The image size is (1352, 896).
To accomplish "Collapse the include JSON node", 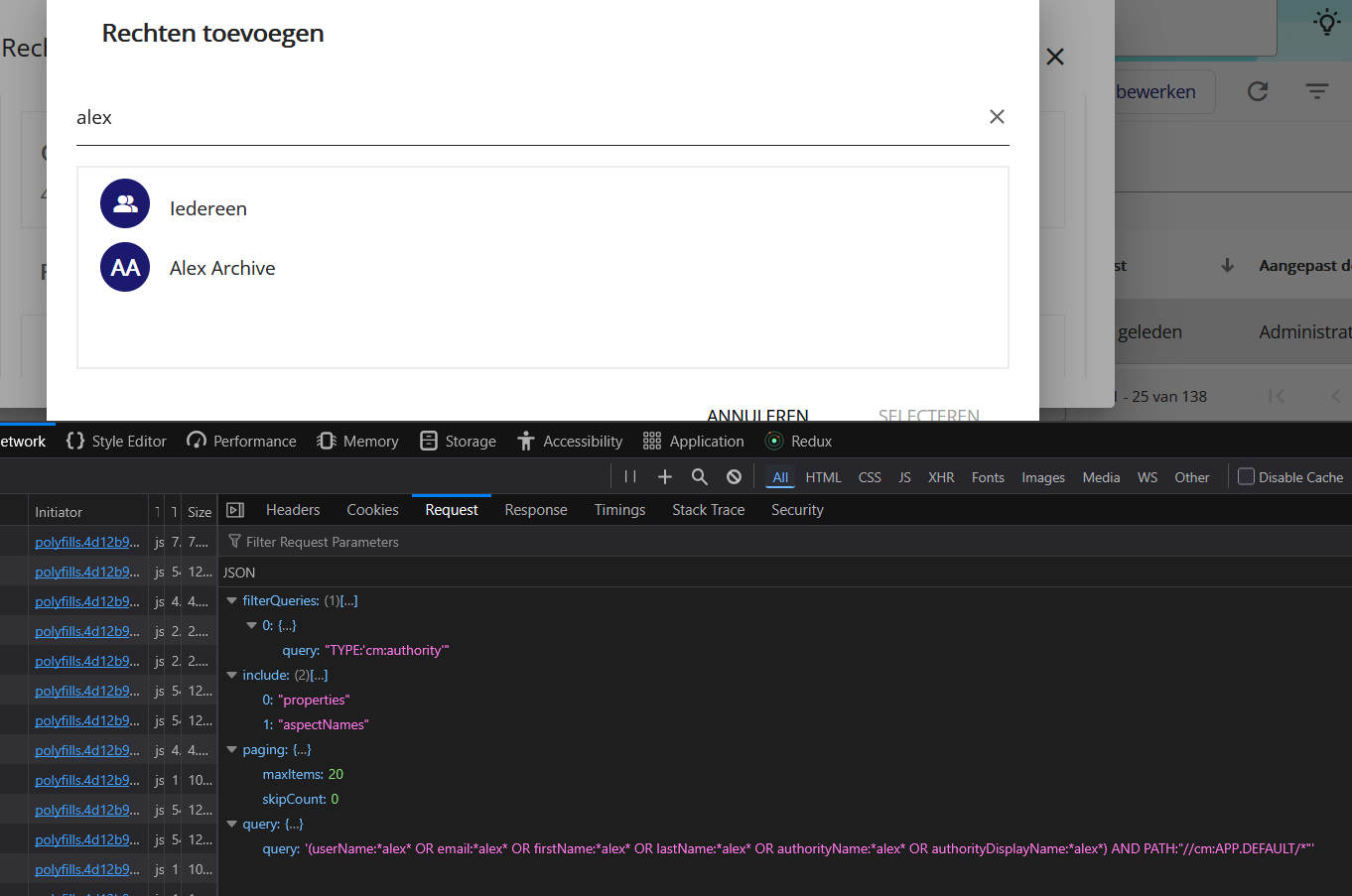I will coord(232,675).
